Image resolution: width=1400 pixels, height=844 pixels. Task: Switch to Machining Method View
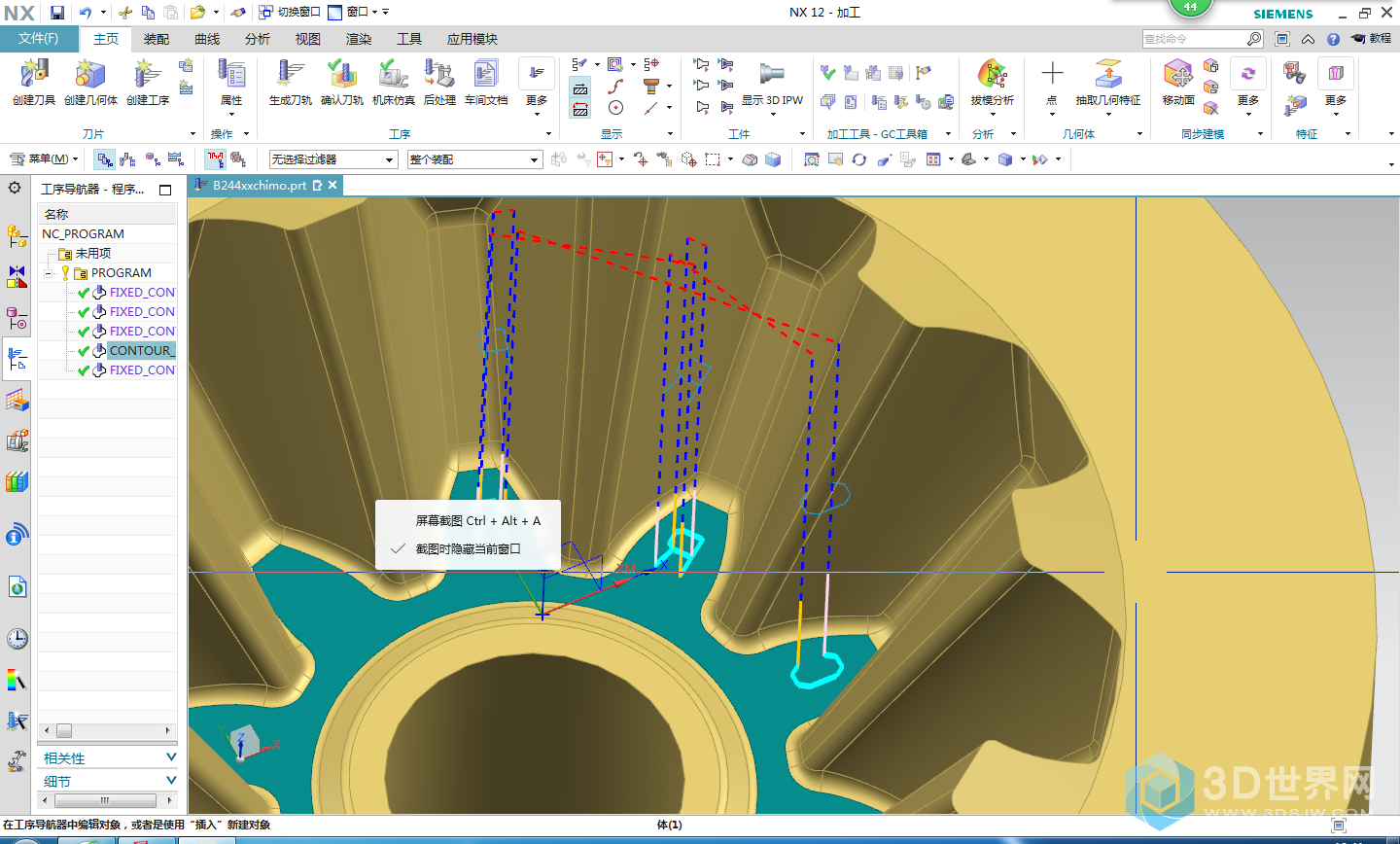pos(175,159)
